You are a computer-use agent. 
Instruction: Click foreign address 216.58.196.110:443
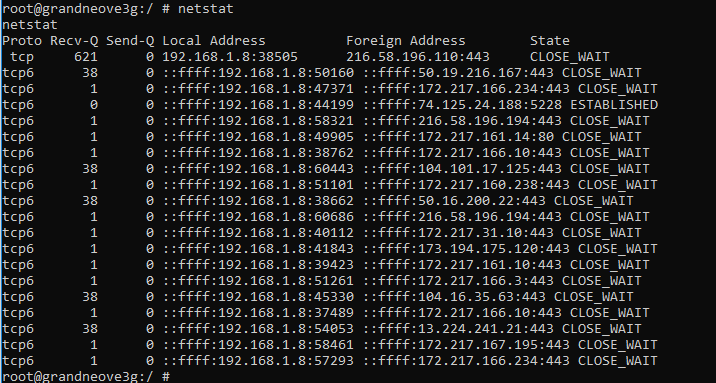(x=418, y=57)
